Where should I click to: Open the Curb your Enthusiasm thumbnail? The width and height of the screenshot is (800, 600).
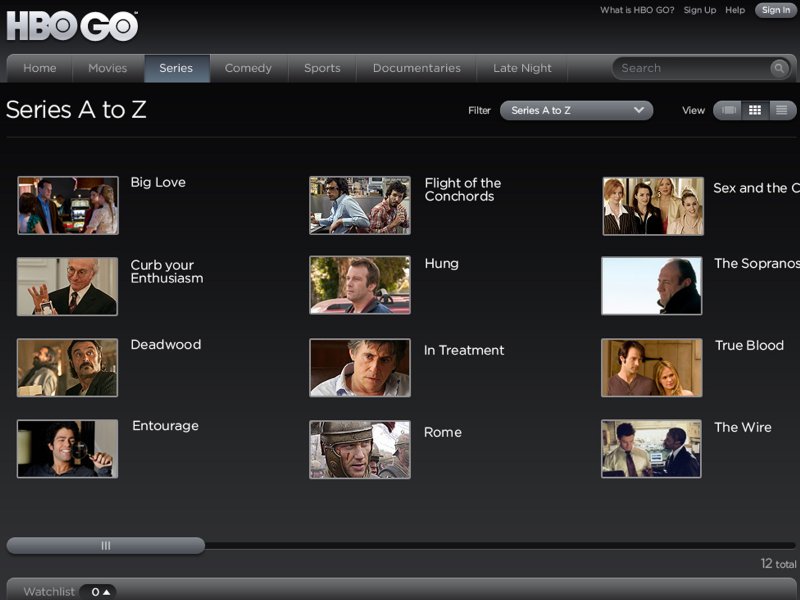click(x=67, y=286)
